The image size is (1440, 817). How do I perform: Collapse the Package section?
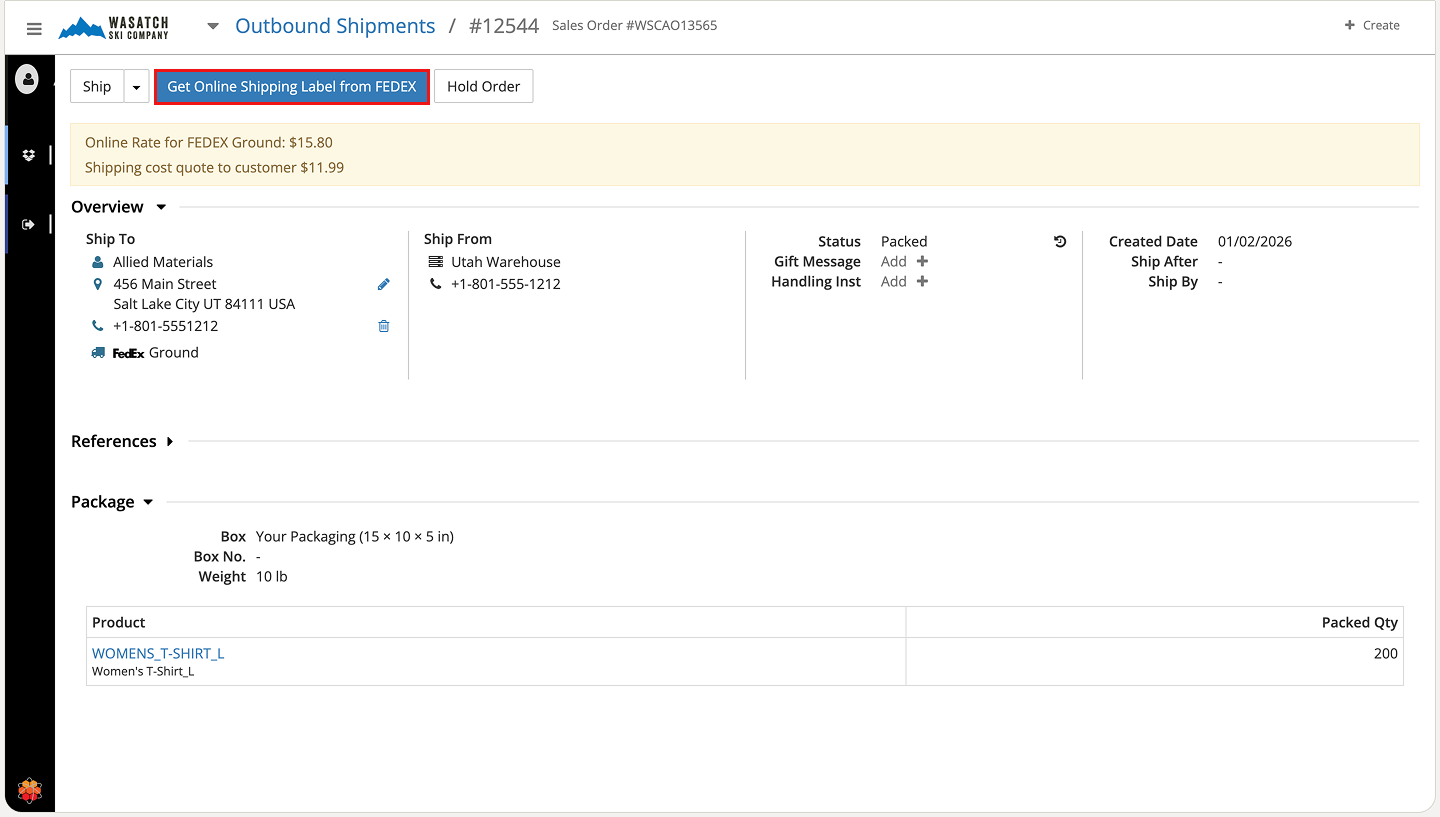coord(148,502)
